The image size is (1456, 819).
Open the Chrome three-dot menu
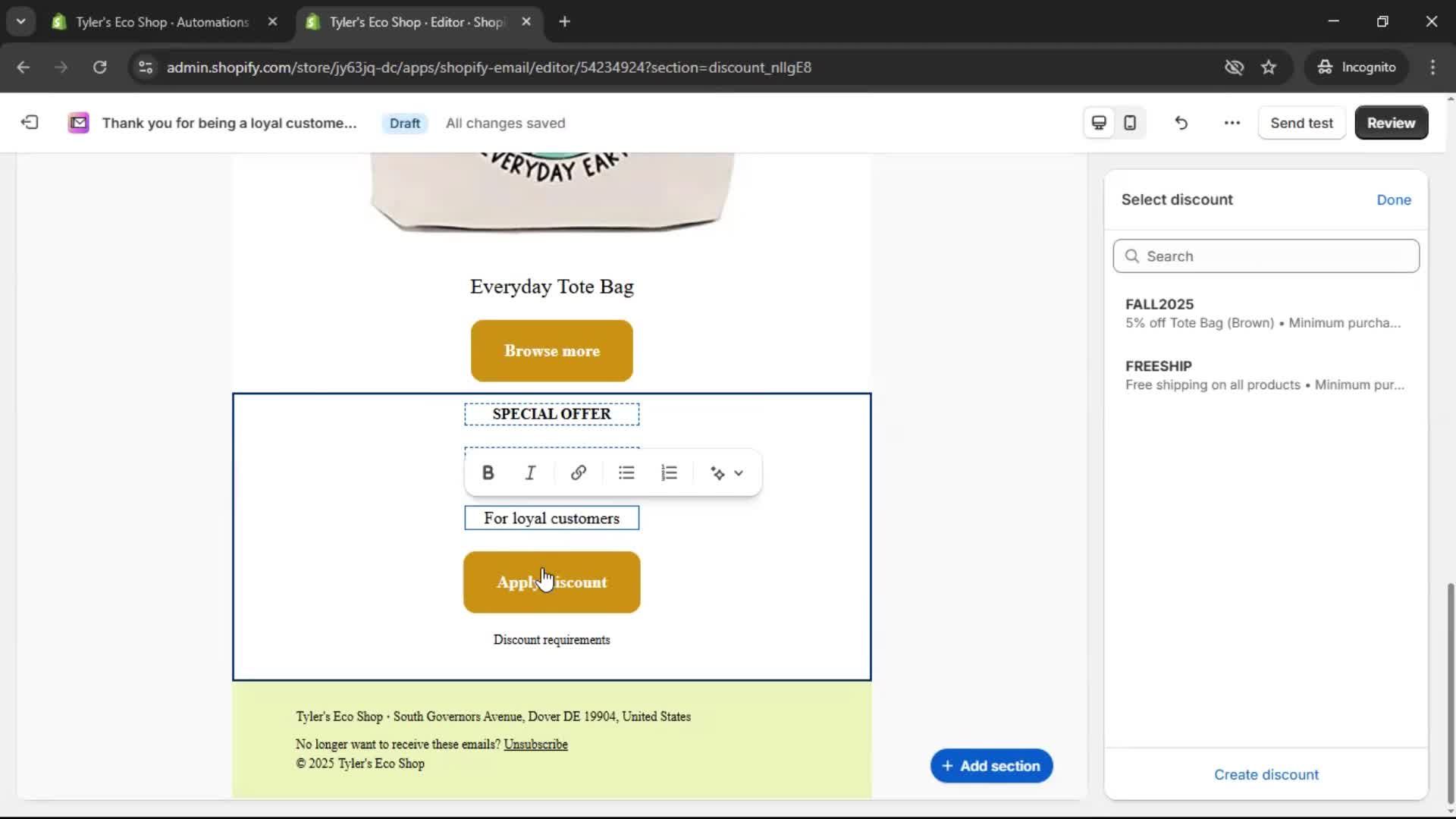click(x=1433, y=67)
